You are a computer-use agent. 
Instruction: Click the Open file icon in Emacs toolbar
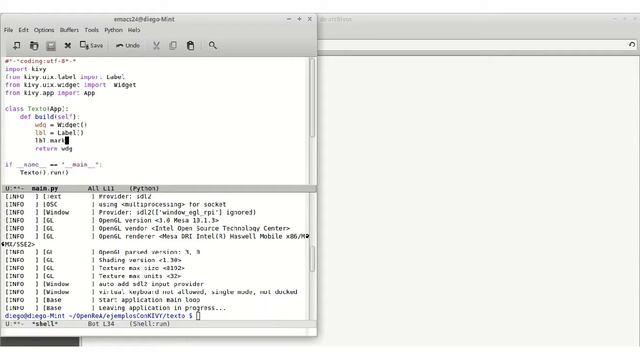[x=34, y=46]
